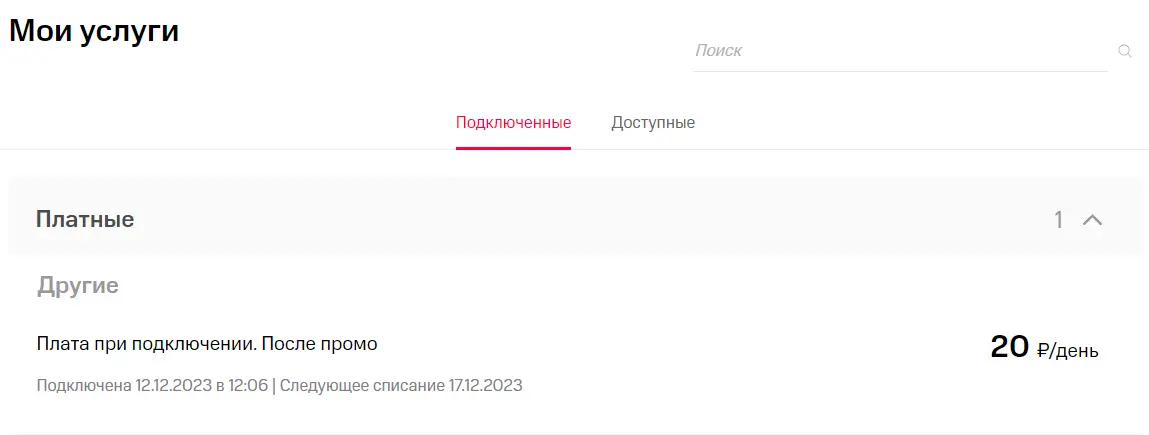
Task: Click the paid services count 1
Action: point(1058,220)
